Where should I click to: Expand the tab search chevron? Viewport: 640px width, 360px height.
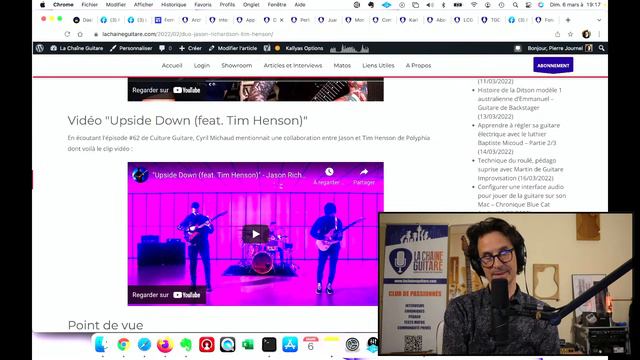[599, 20]
